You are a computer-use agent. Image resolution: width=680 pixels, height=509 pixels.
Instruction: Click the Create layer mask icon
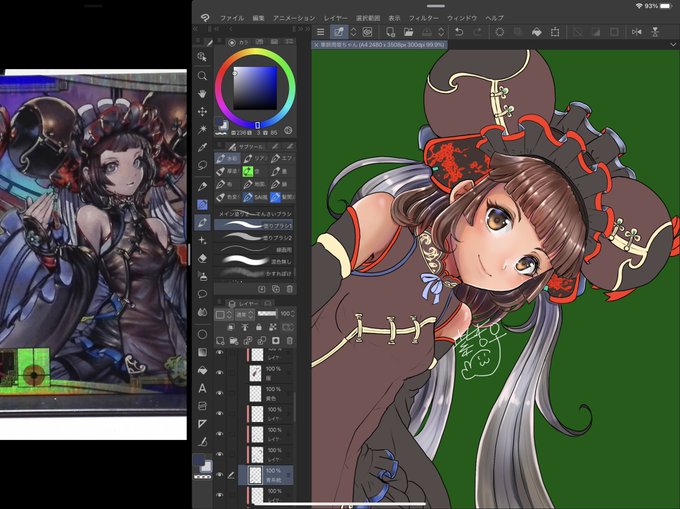click(x=276, y=341)
